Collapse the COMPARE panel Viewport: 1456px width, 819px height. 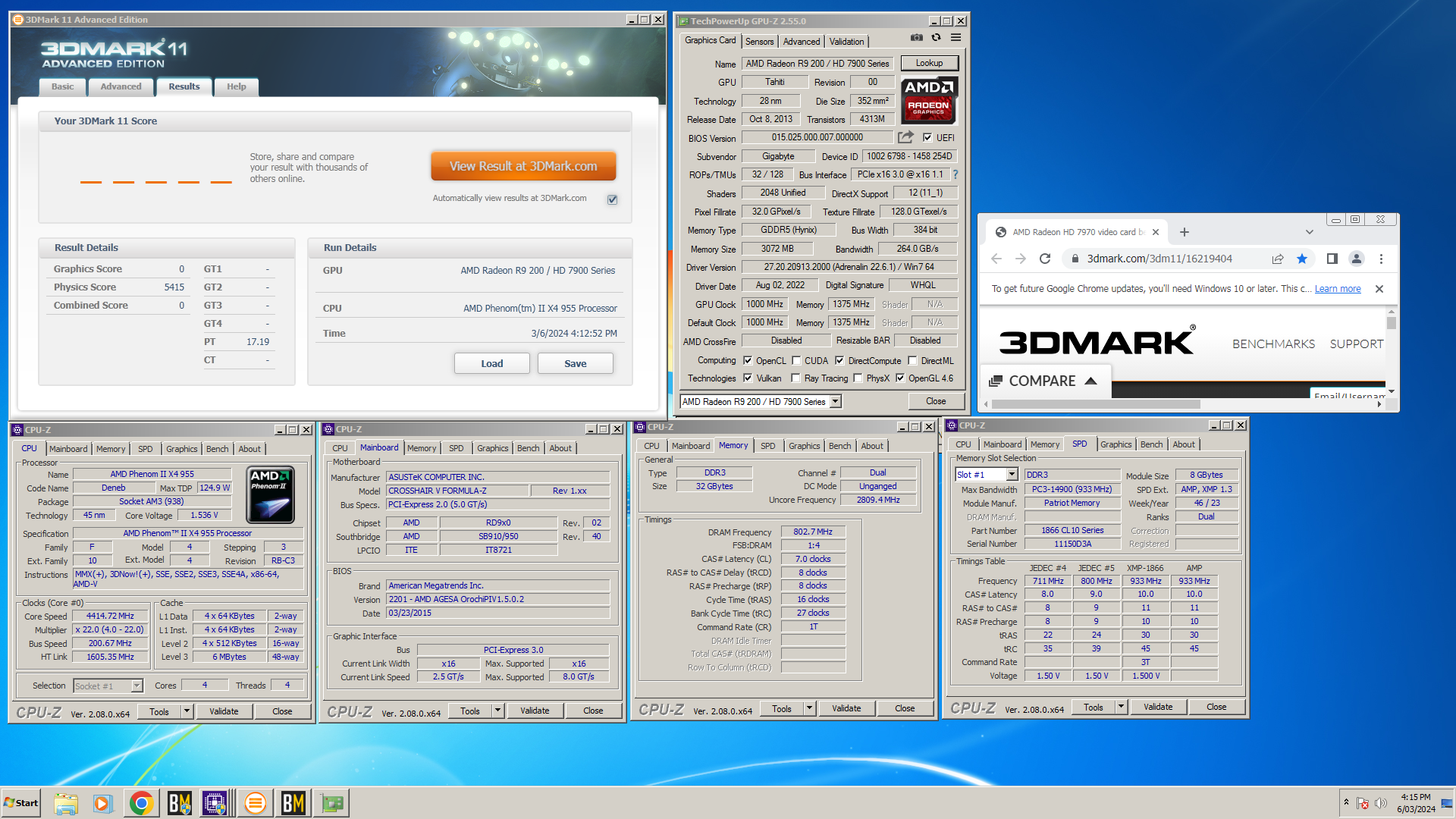pos(1090,381)
